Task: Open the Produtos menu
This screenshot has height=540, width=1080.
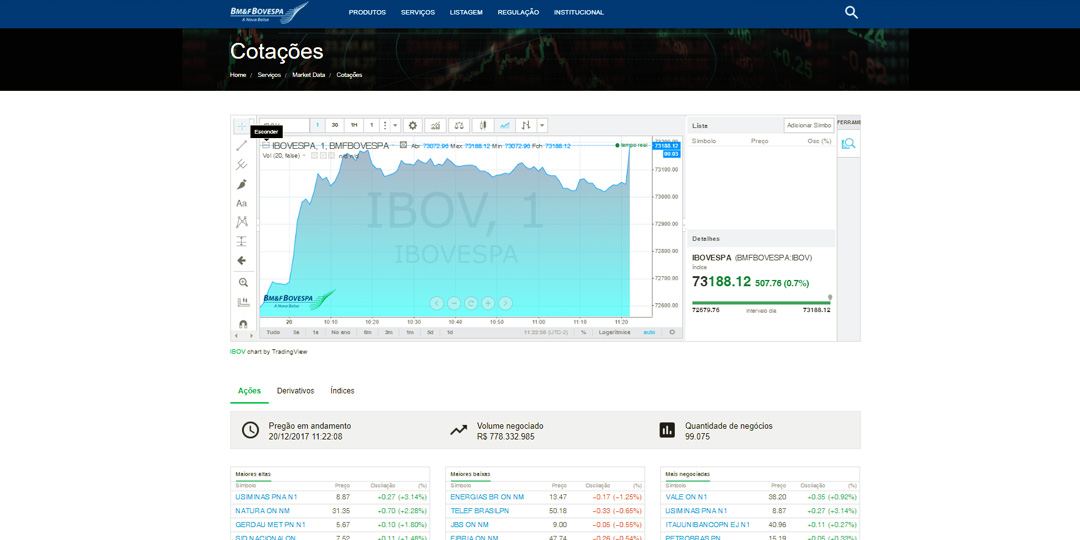Action: pos(367,12)
